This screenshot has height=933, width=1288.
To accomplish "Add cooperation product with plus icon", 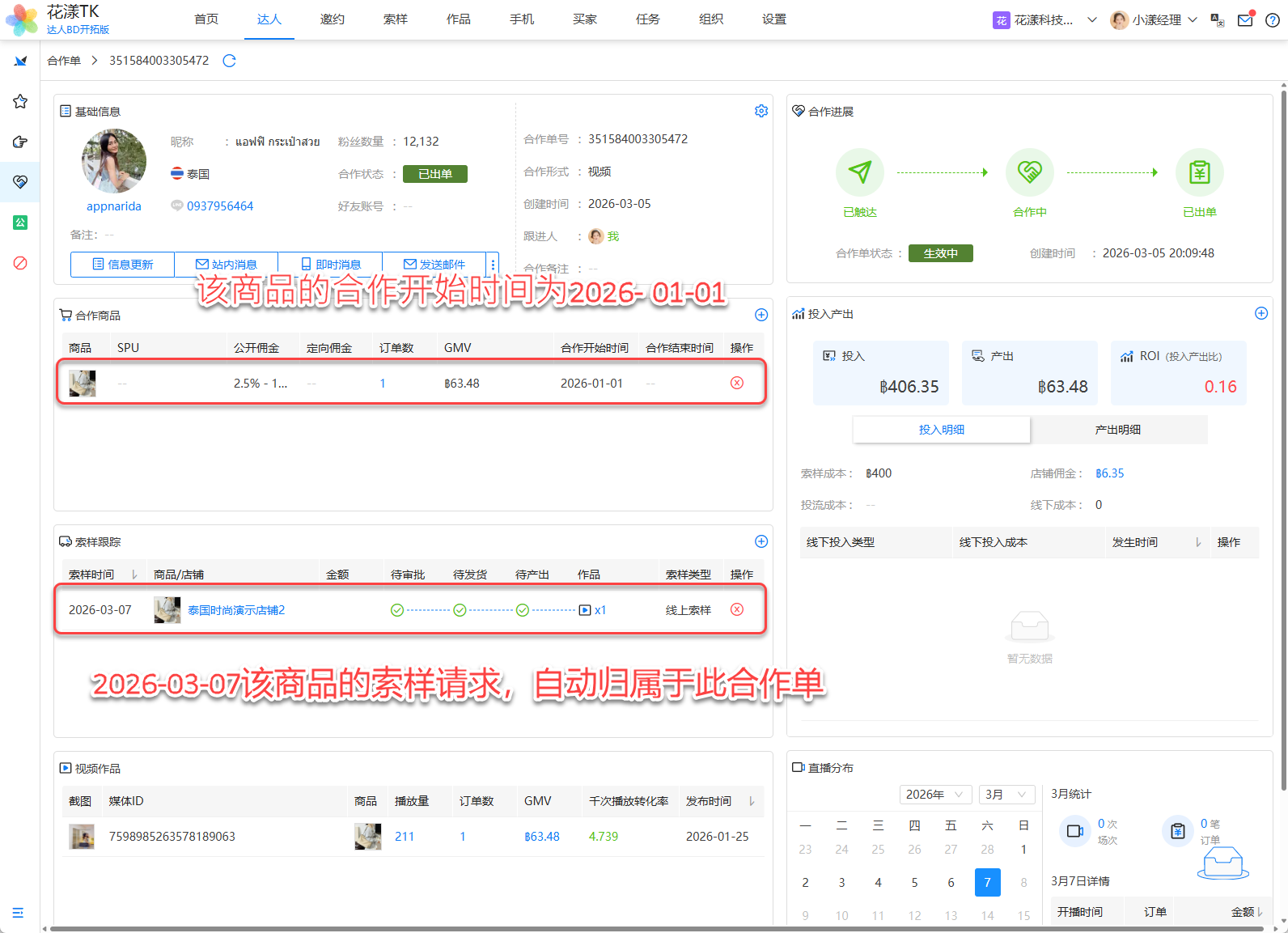I will (x=761, y=315).
